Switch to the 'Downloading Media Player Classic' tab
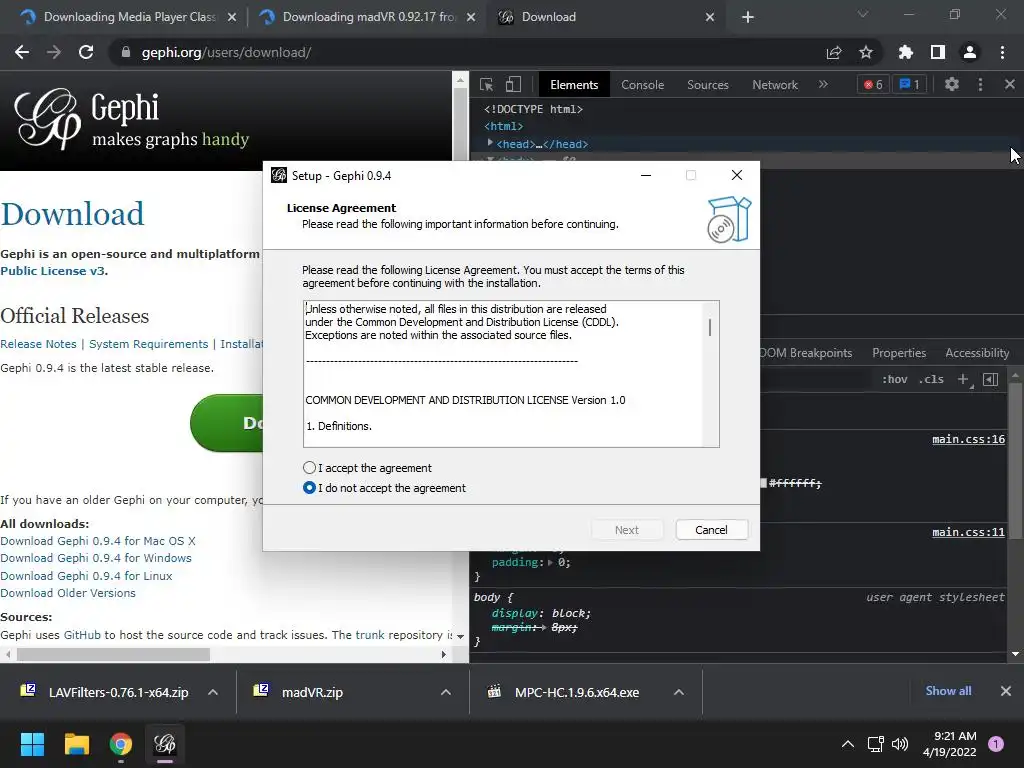The width and height of the screenshot is (1024, 768). [127, 17]
